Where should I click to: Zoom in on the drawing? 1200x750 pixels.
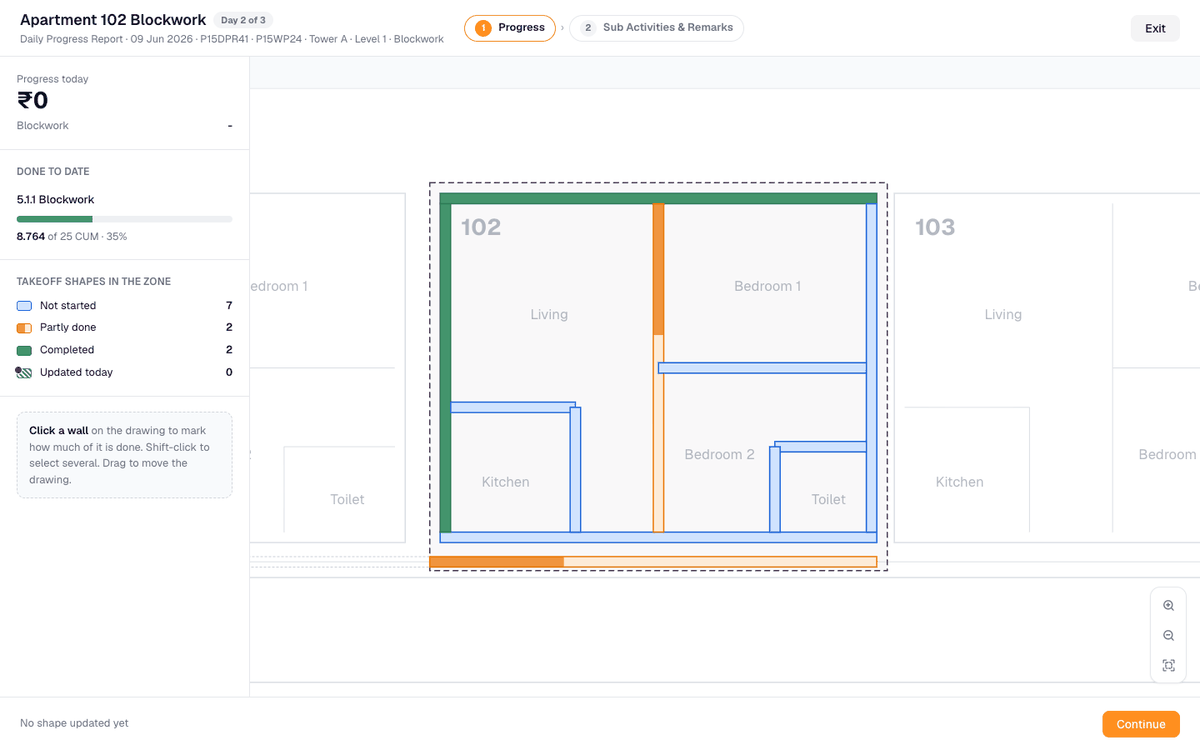coord(1168,606)
